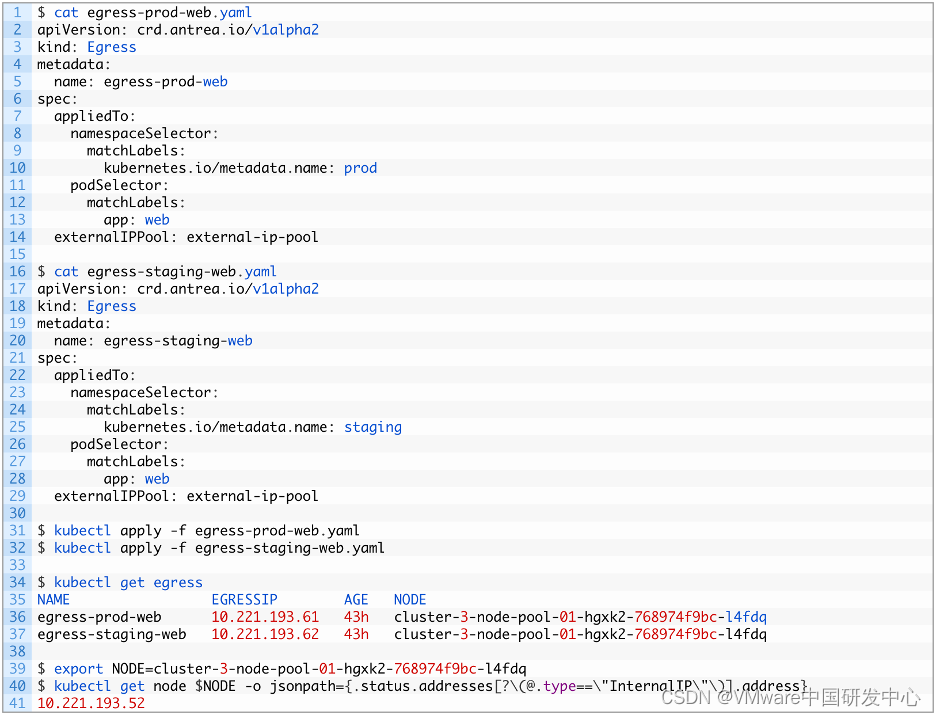Click the NODE column header
936x716 pixels.
pos(410,600)
